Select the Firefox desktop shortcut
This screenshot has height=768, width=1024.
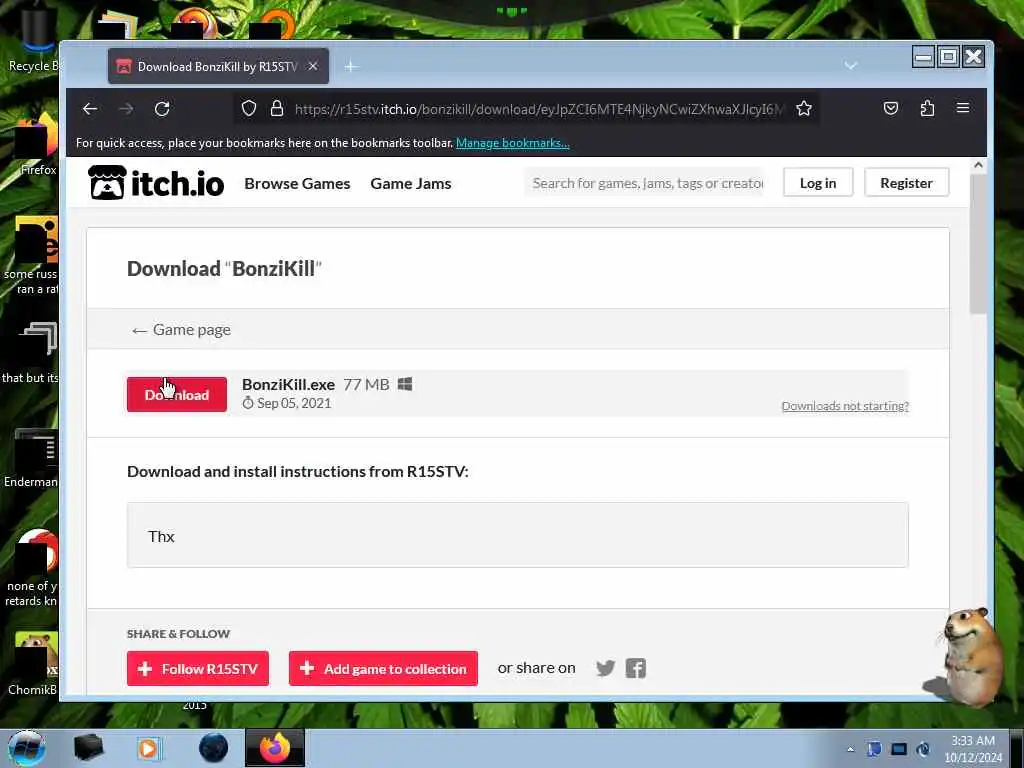click(x=36, y=145)
